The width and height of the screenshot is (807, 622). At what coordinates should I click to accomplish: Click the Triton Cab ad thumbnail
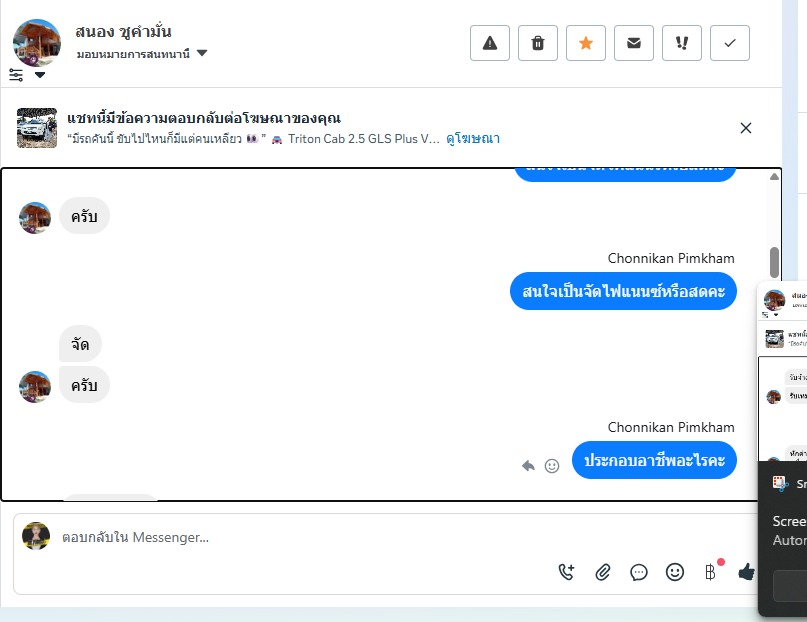coord(37,128)
